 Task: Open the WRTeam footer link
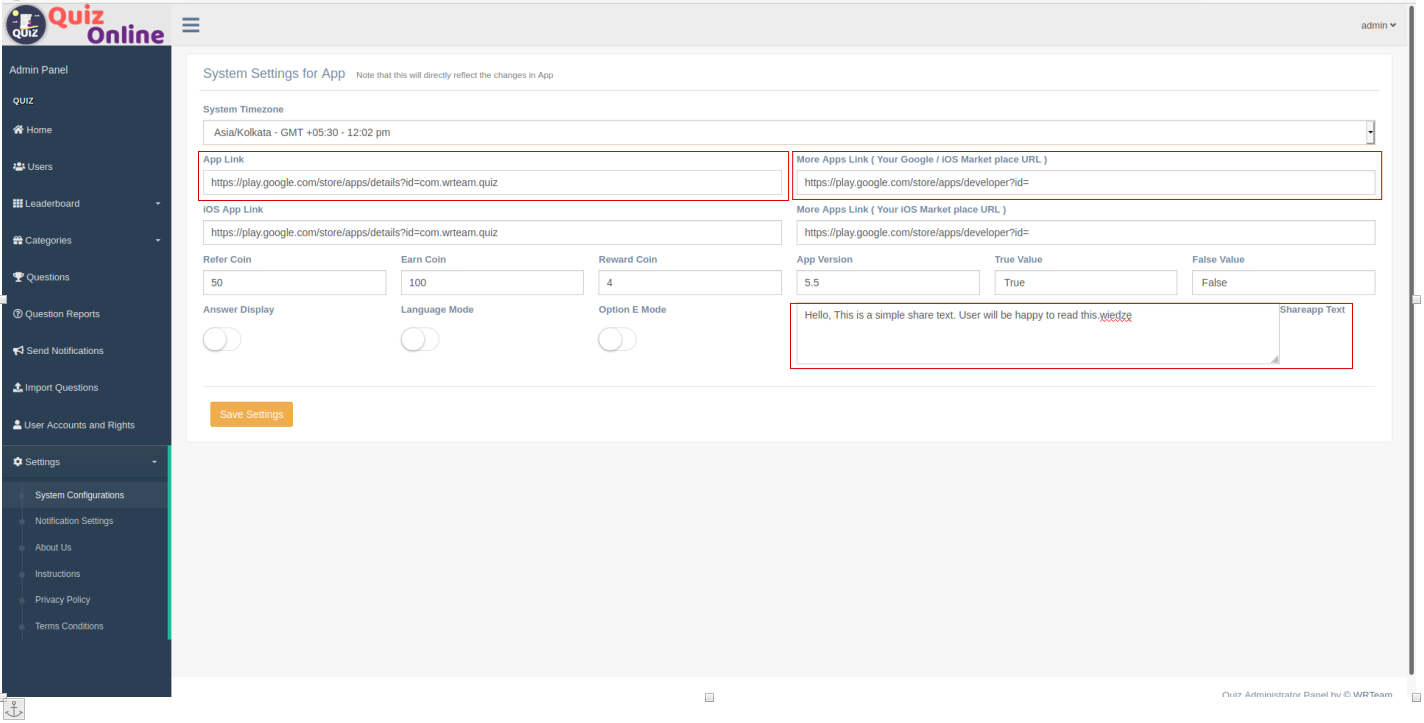(1372, 694)
